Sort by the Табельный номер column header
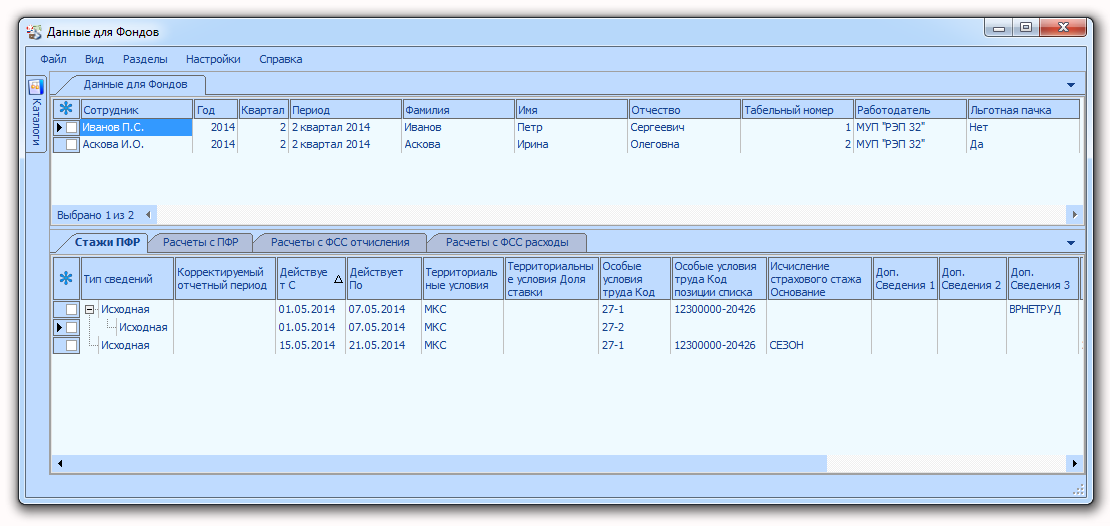 pyautogui.click(x=797, y=110)
